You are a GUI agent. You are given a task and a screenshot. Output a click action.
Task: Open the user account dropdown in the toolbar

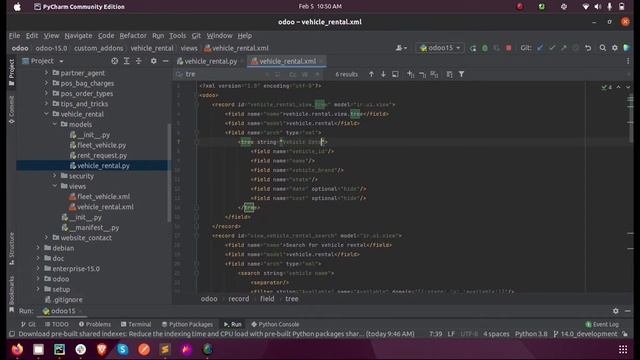coord(401,48)
